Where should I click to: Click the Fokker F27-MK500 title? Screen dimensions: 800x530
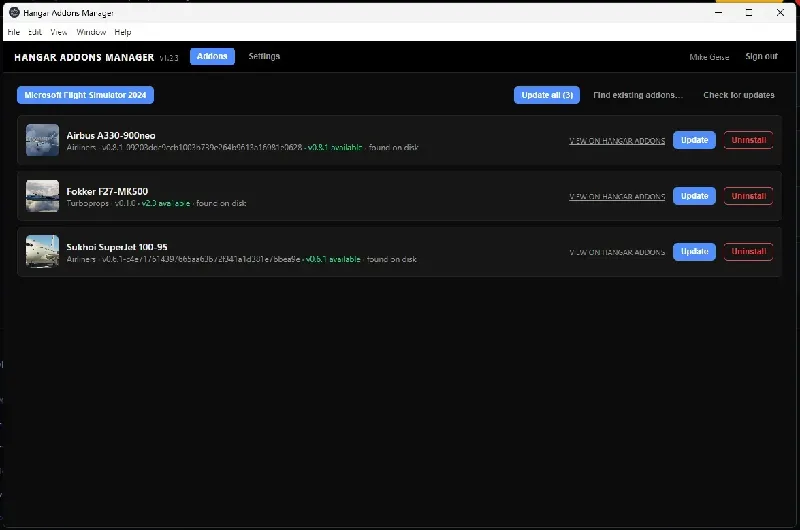pyautogui.click(x=107, y=191)
